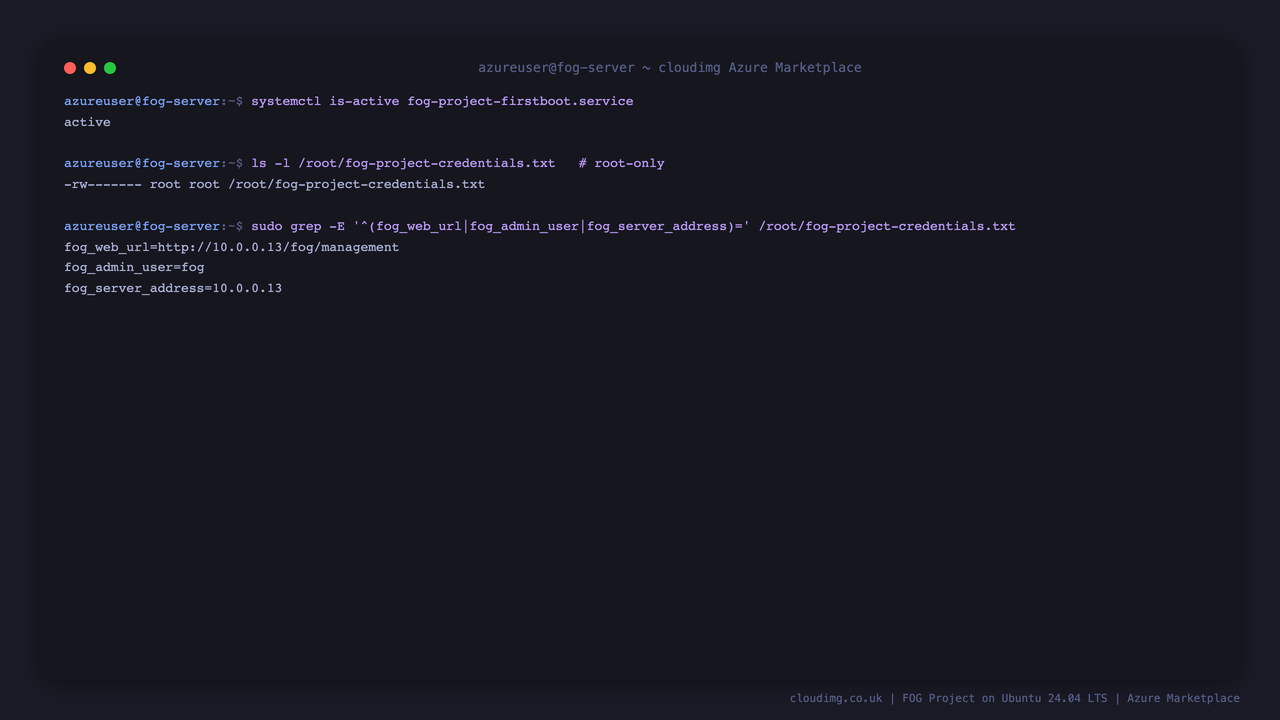Click the 'sudo grep -E' command line
1280x720 pixels.
(x=633, y=226)
